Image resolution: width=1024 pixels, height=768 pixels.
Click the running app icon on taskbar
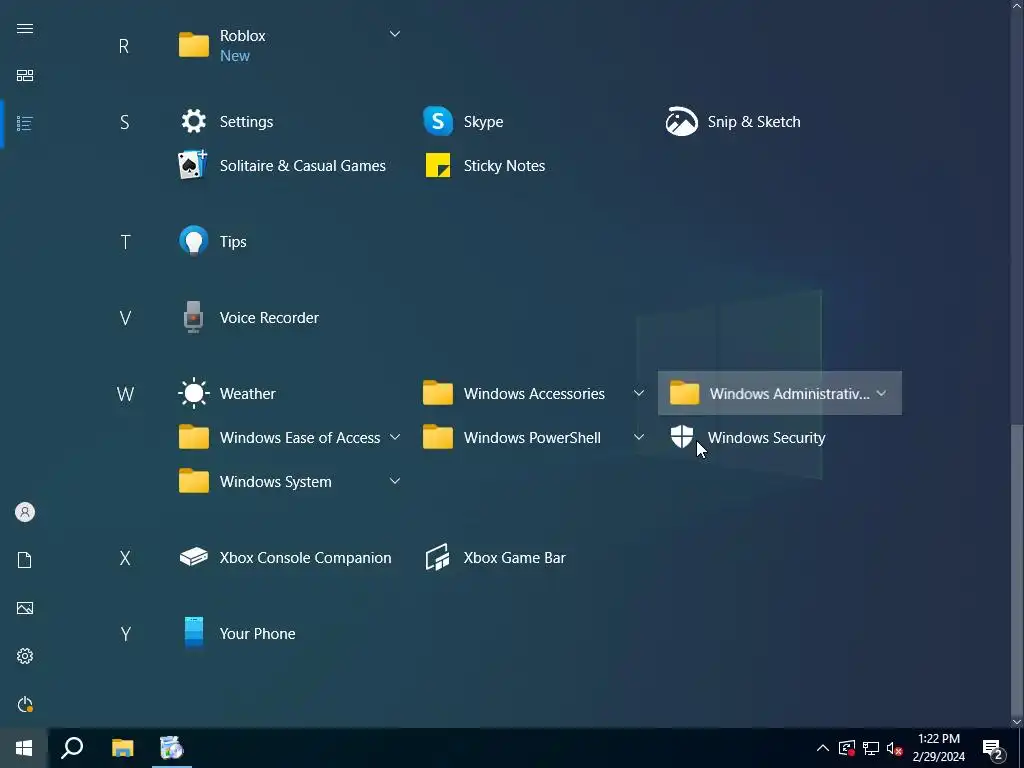tap(172, 748)
